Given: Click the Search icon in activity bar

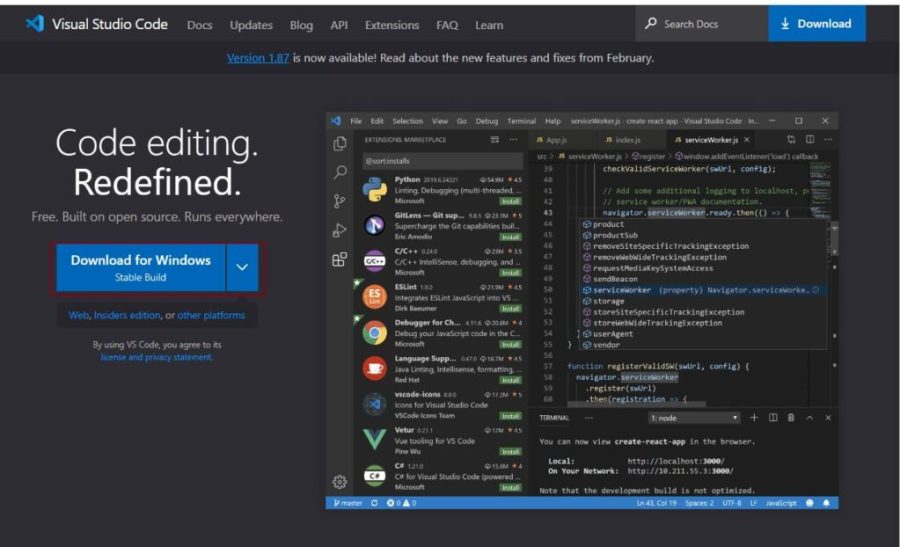Looking at the screenshot, I should 340,172.
